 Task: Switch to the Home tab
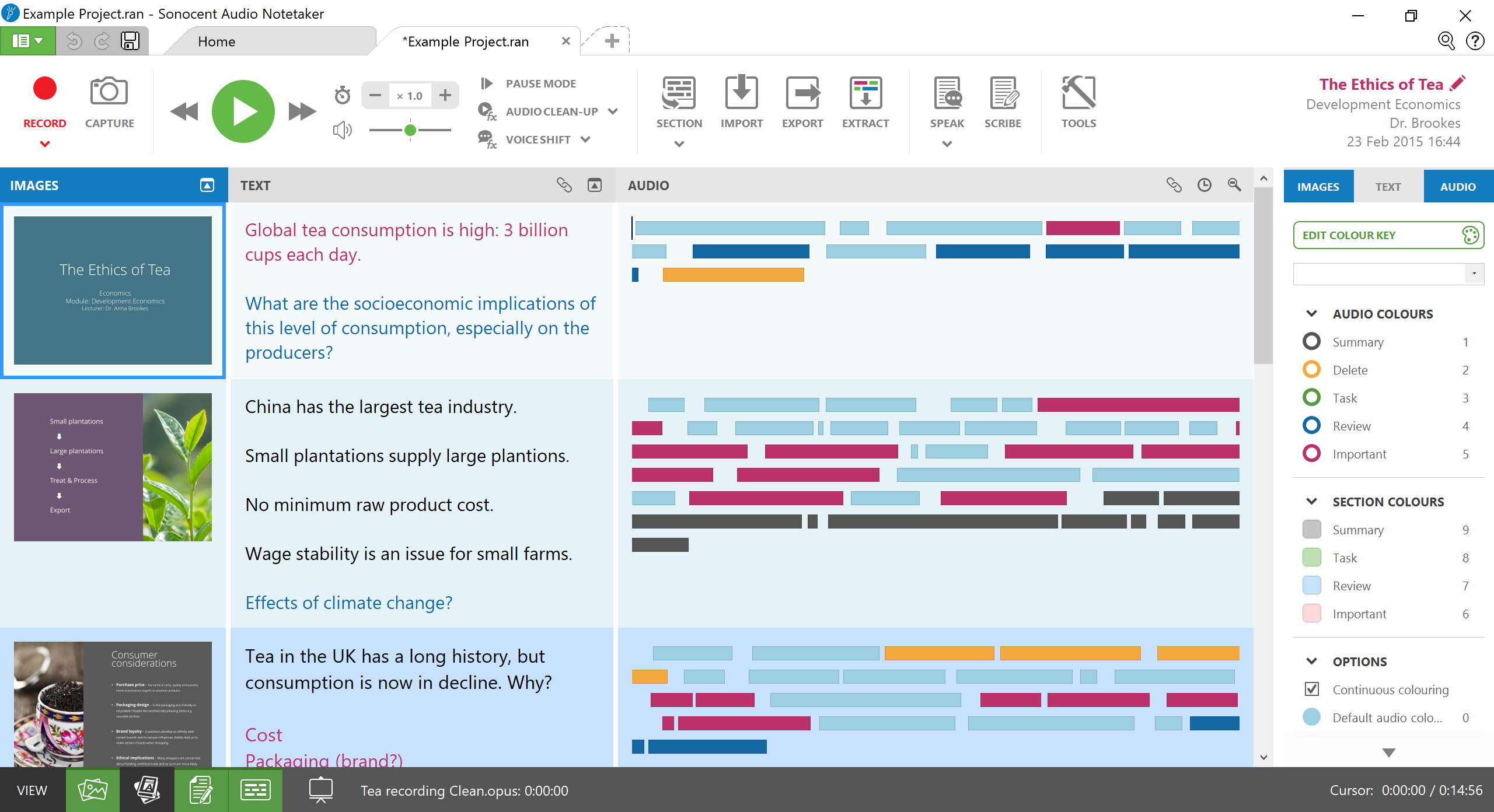217,41
